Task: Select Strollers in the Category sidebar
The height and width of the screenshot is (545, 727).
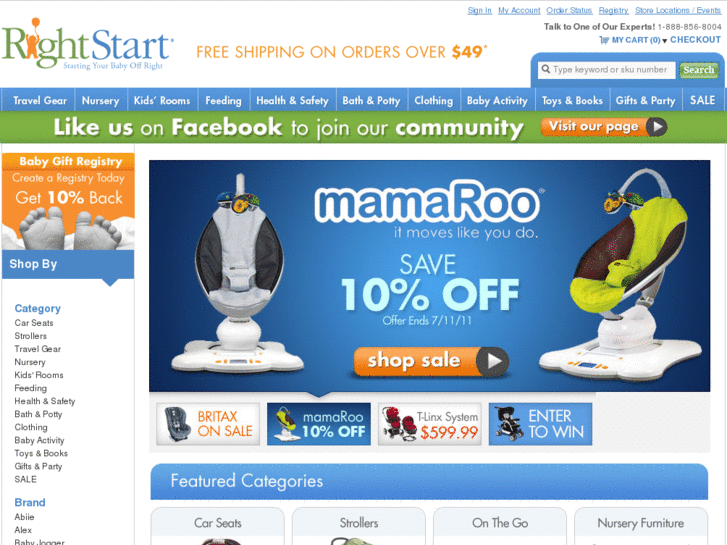Action: (x=31, y=336)
